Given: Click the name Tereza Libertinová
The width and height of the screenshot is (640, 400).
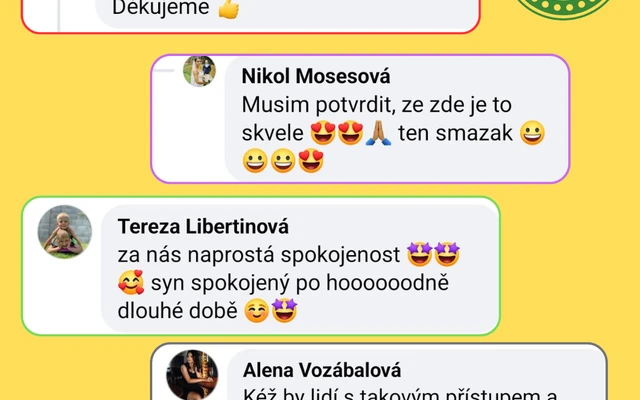Looking at the screenshot, I should point(203,227).
